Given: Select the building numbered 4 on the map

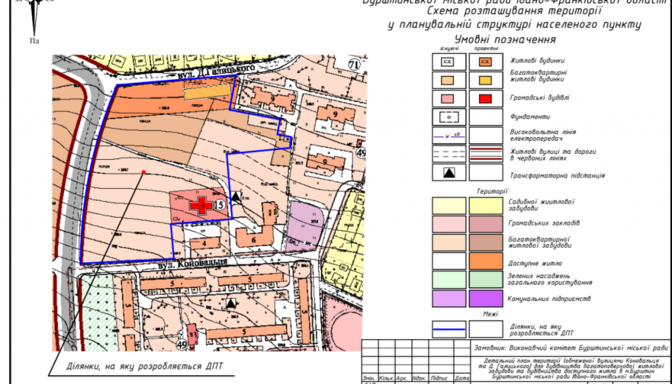Looking at the screenshot, I should click(x=205, y=244).
